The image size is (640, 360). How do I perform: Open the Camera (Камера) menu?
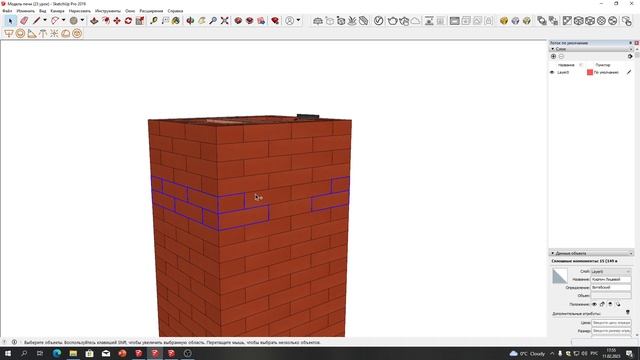point(58,11)
